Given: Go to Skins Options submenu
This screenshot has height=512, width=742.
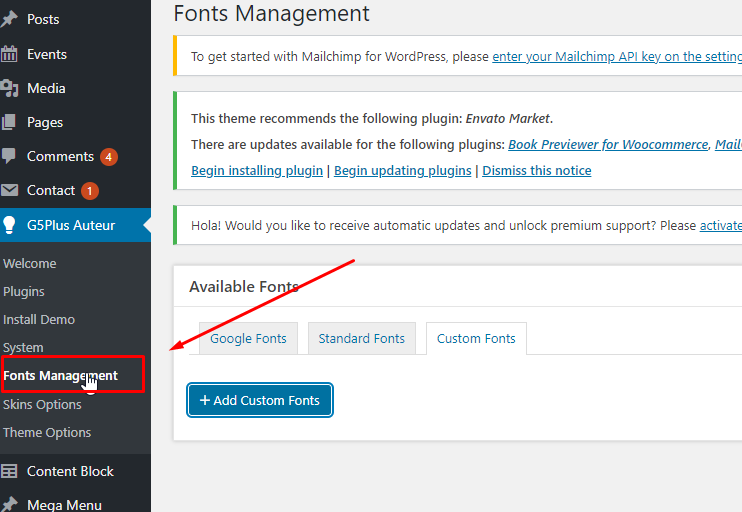Looking at the screenshot, I should pos(42,404).
